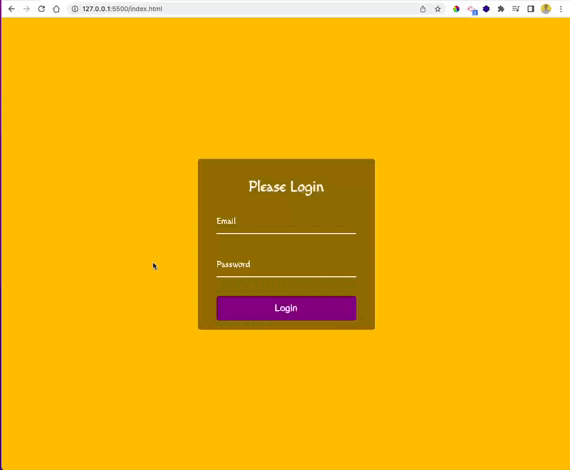This screenshot has width=570, height=470.
Task: Open the colorful circle extension
Action: (x=456, y=9)
